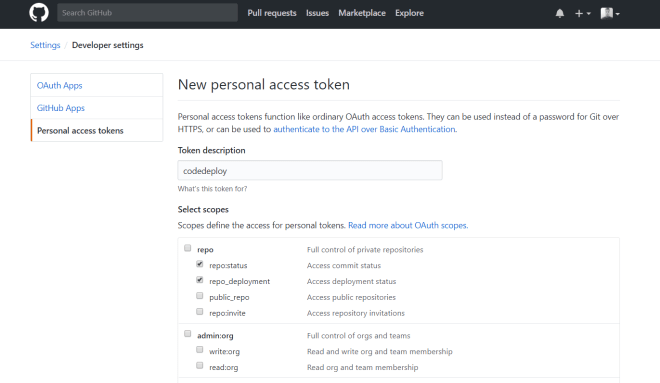Click the 'Access repository invitations' description
660x383 pixels.
[356, 313]
